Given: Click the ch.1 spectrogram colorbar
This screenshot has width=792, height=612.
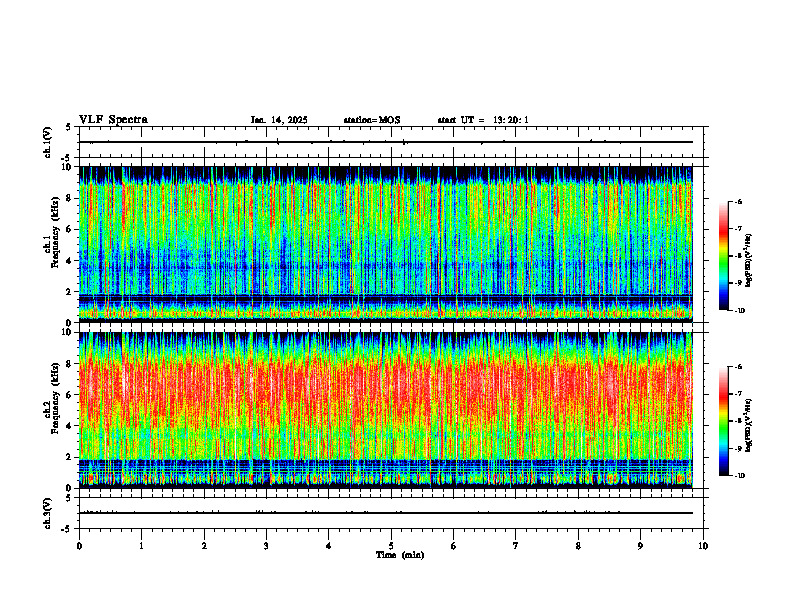Looking at the screenshot, I should pyautogui.click(x=723, y=256).
